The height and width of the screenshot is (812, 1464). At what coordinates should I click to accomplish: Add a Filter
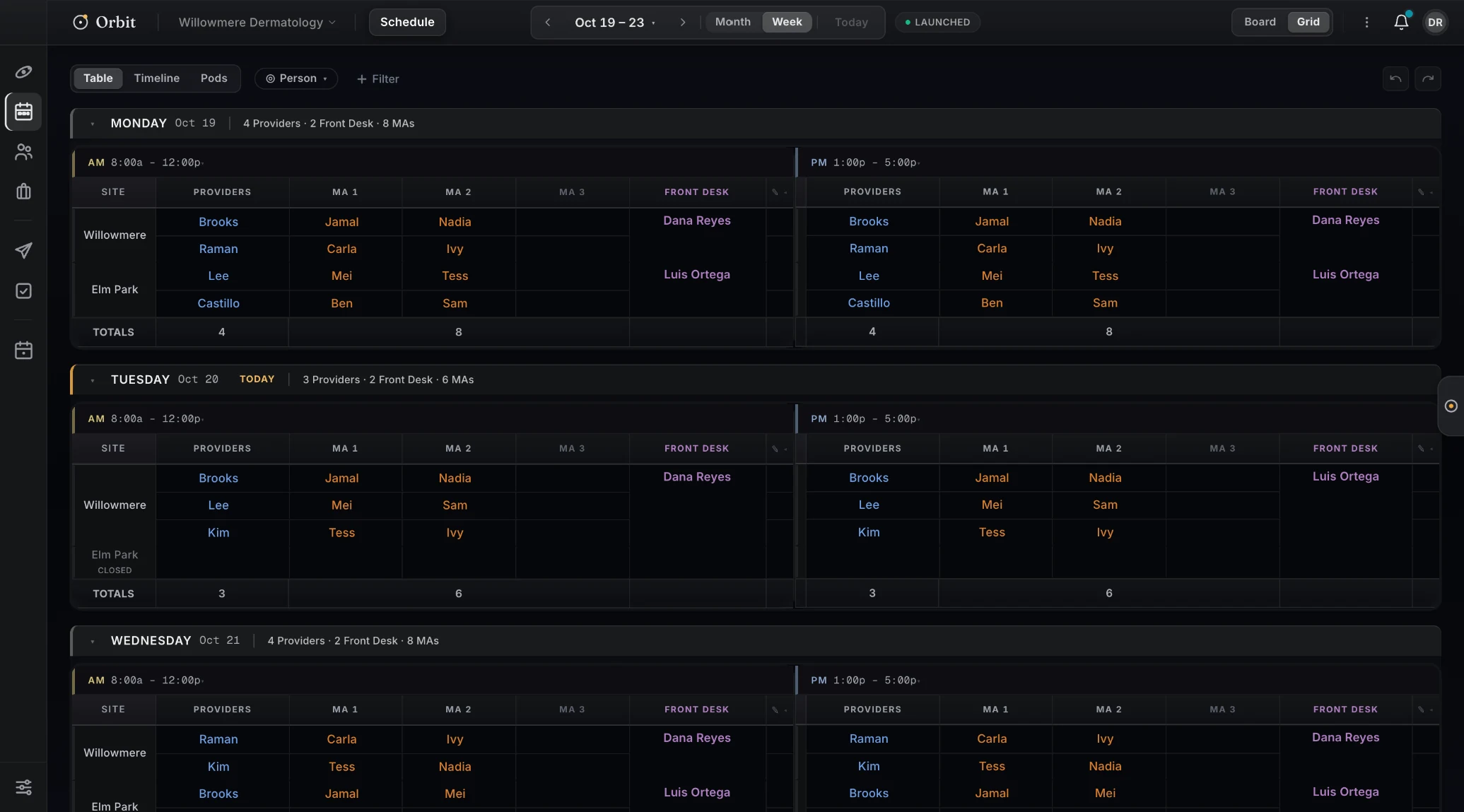[x=377, y=79]
